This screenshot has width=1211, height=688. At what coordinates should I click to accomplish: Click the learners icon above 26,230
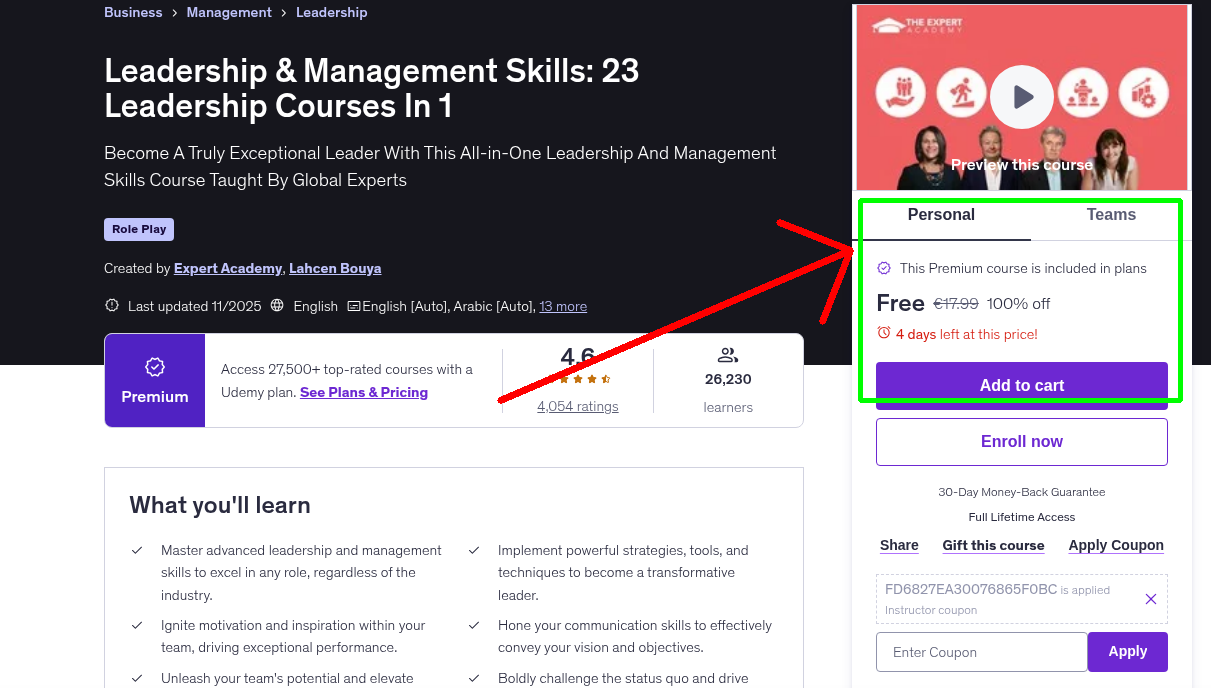click(x=728, y=353)
